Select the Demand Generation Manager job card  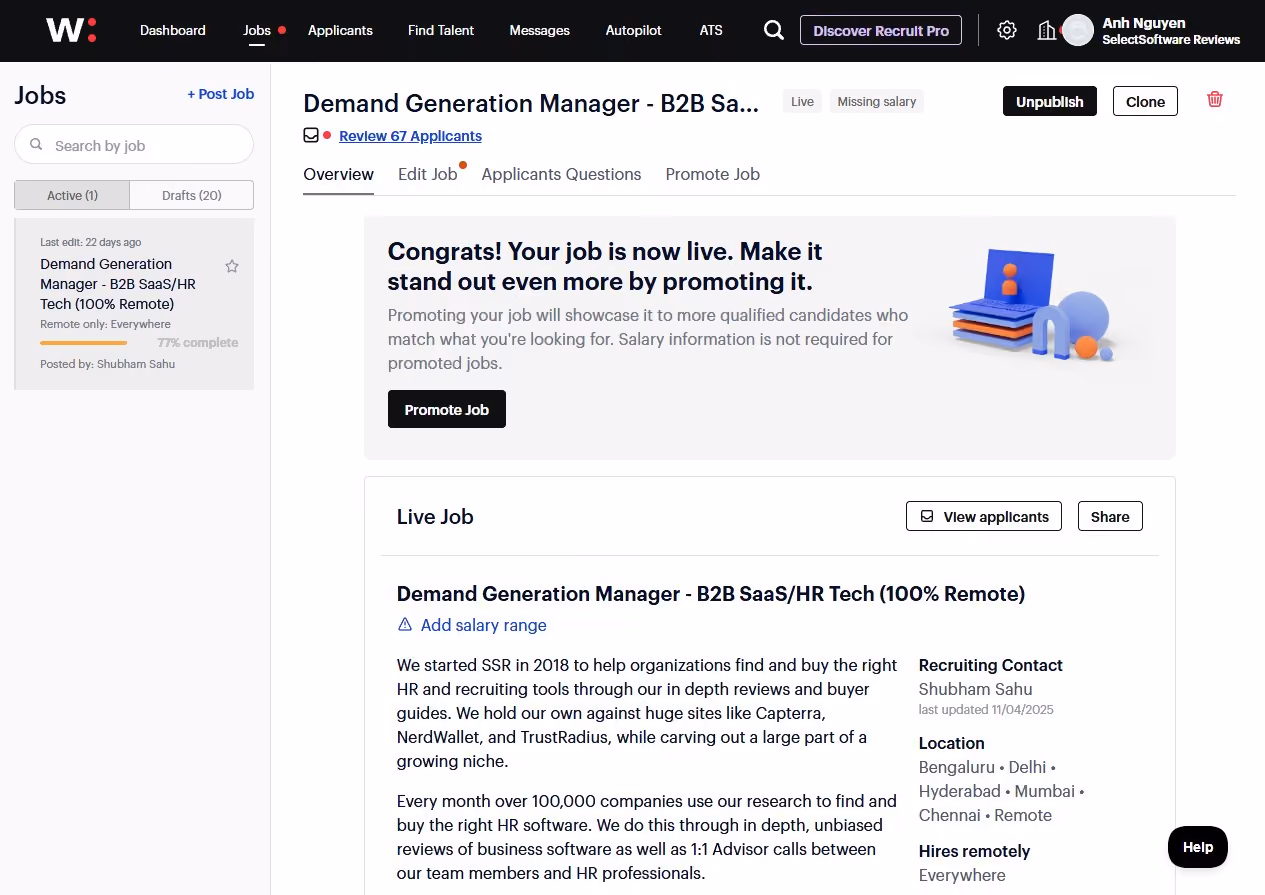134,304
